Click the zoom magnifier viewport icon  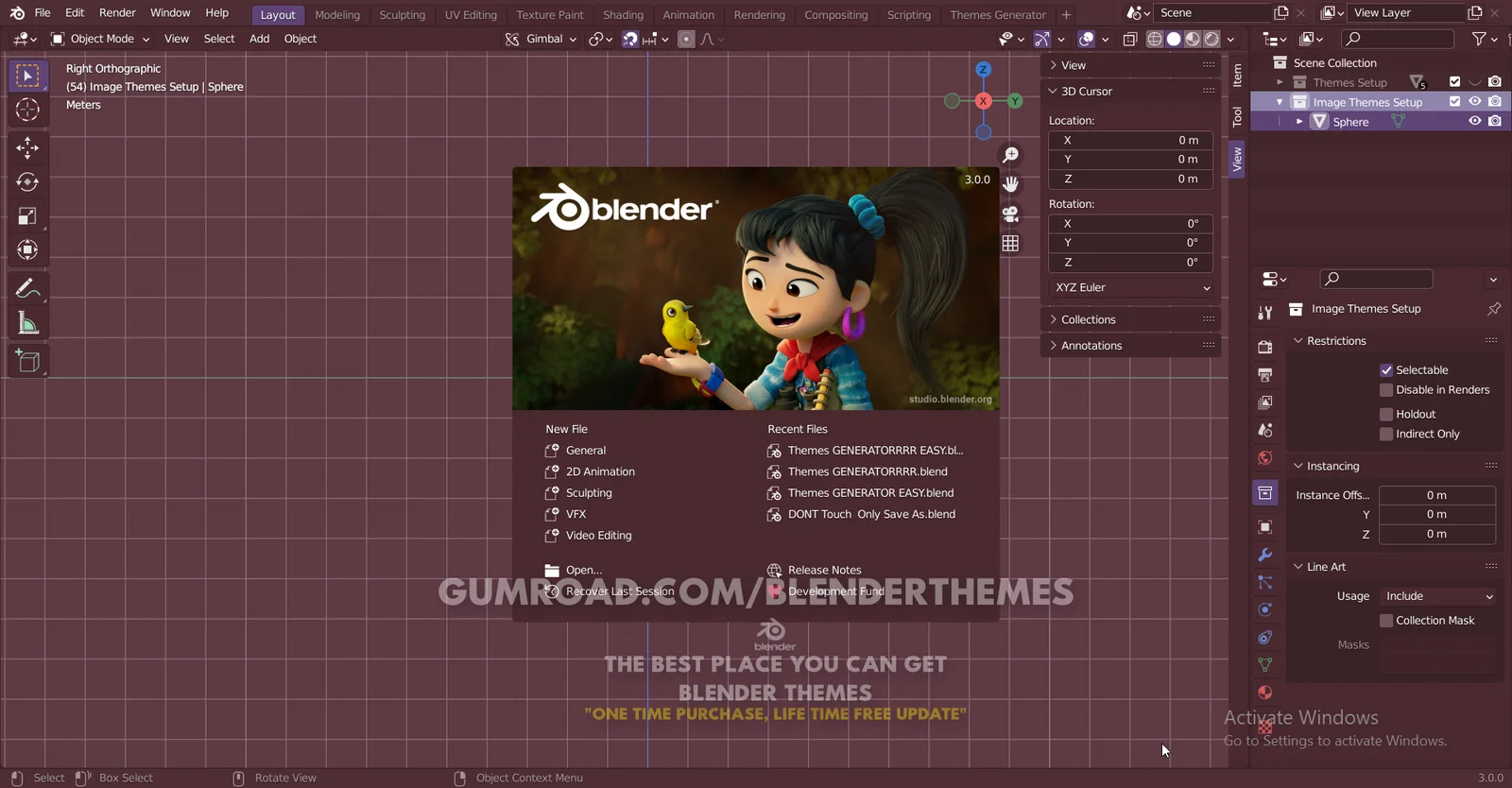(x=1010, y=155)
